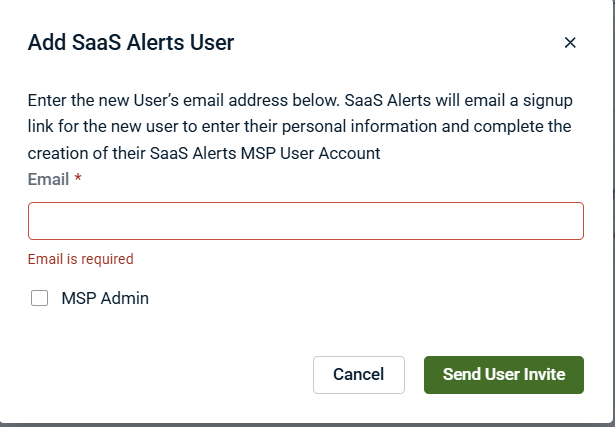
Task: Click the word "Cancel" on the white button
Action: (x=358, y=375)
